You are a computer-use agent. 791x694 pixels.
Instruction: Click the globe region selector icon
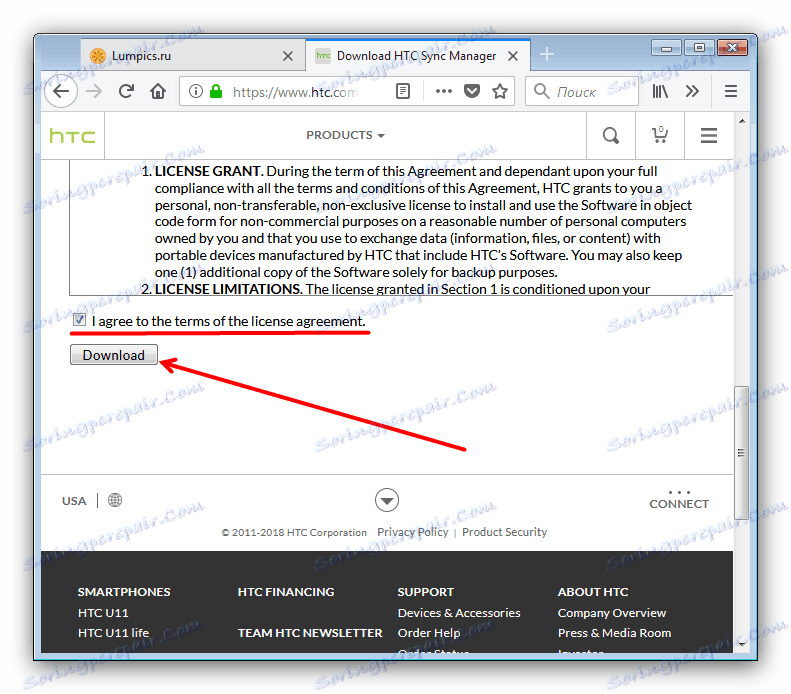115,500
